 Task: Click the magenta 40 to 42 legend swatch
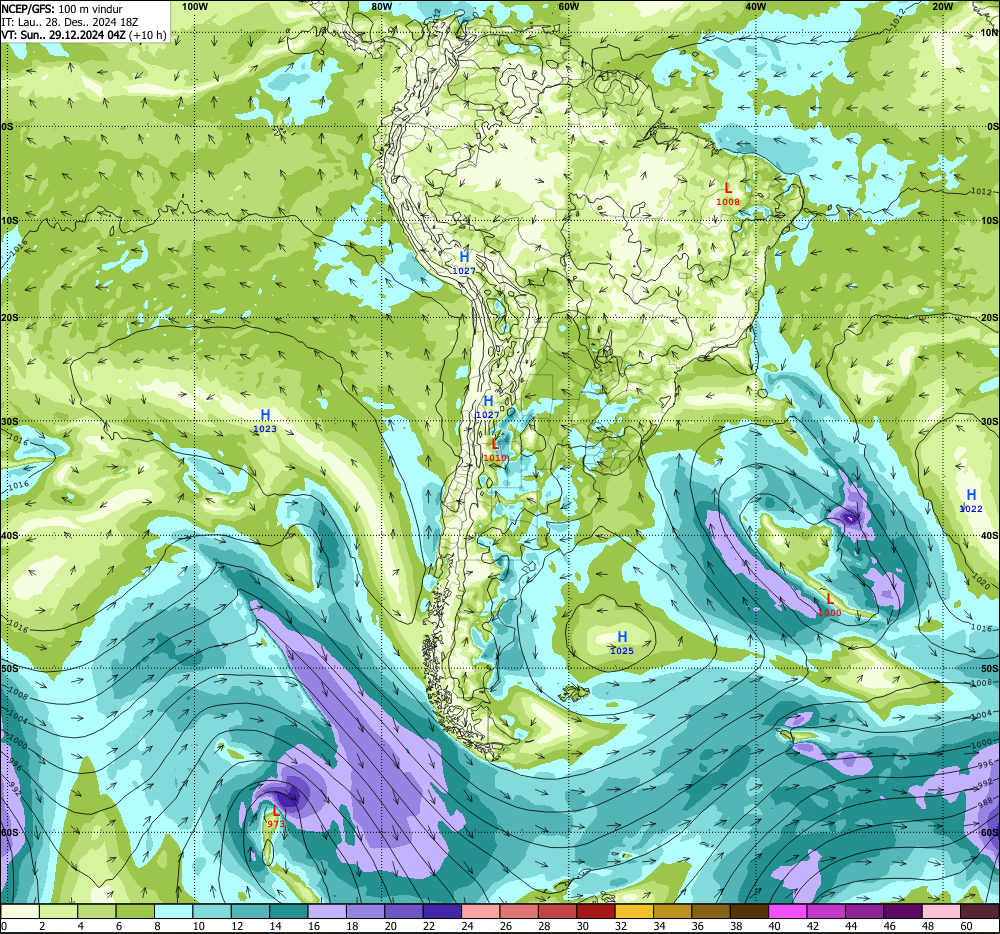pyautogui.click(x=788, y=912)
